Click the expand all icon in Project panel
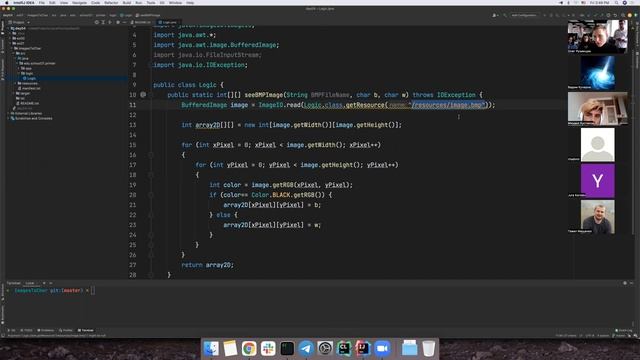This screenshot has width=640, height=360. (103, 22)
